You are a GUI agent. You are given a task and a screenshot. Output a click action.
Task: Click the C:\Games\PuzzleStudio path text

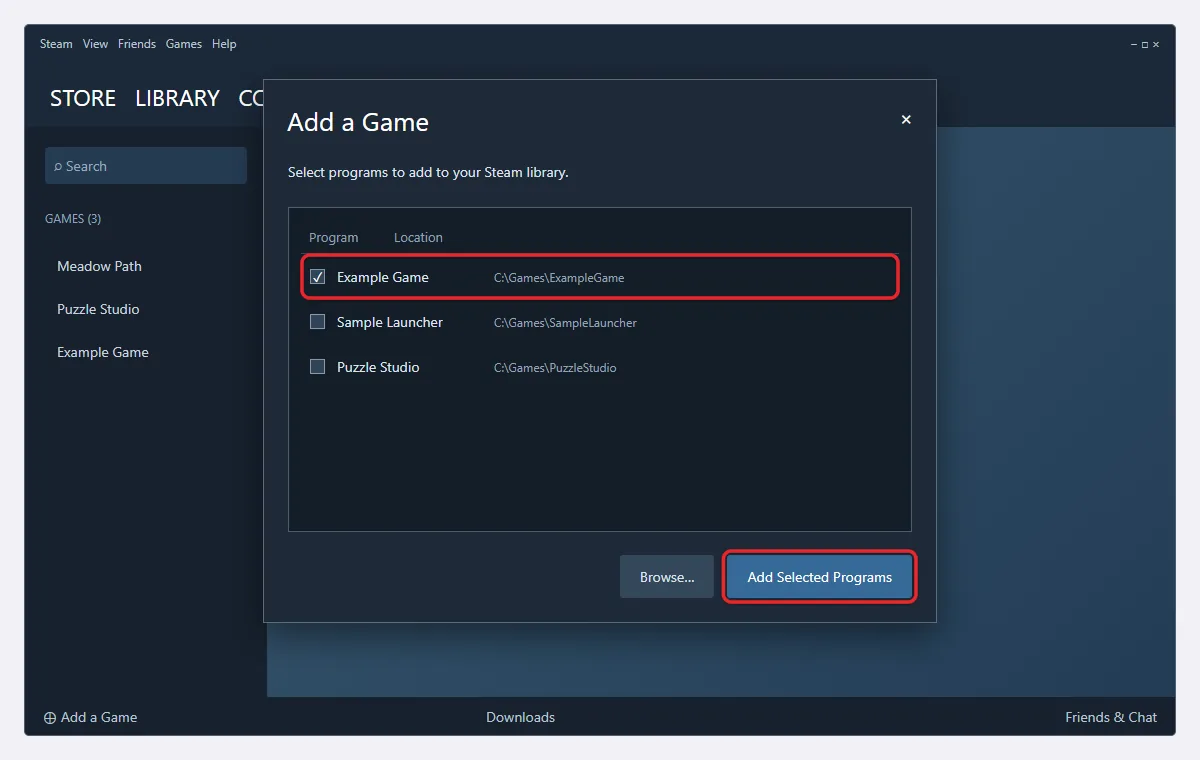tap(555, 368)
